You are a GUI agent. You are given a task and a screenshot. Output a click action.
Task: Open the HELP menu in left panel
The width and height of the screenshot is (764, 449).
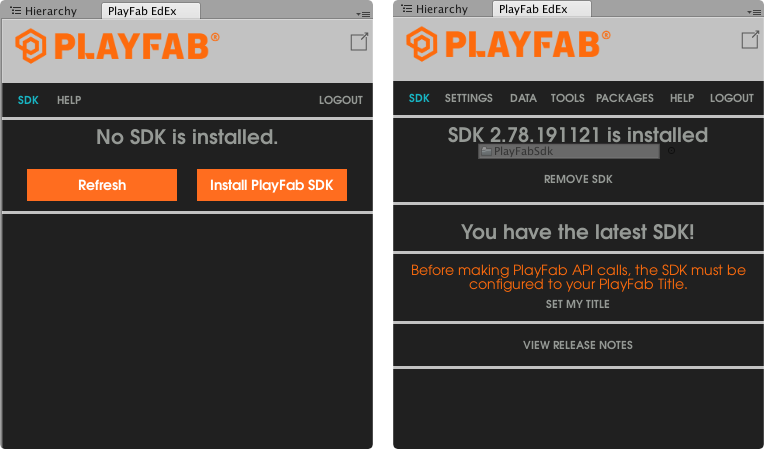[69, 100]
